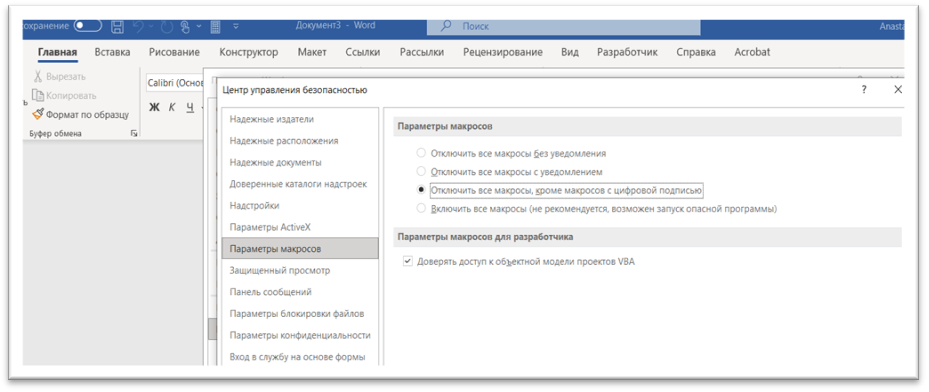Open the Справка ribbon tab

696,52
